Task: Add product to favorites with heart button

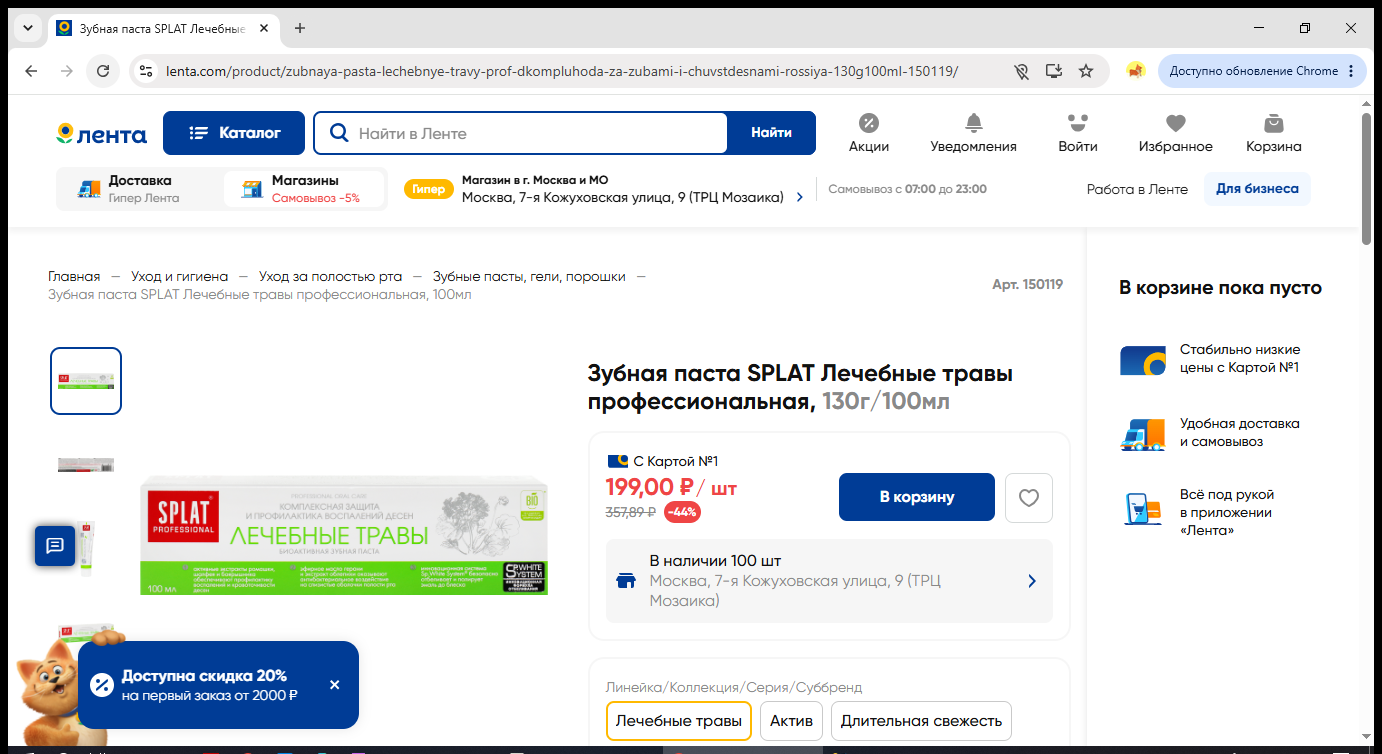Action: tap(1028, 497)
